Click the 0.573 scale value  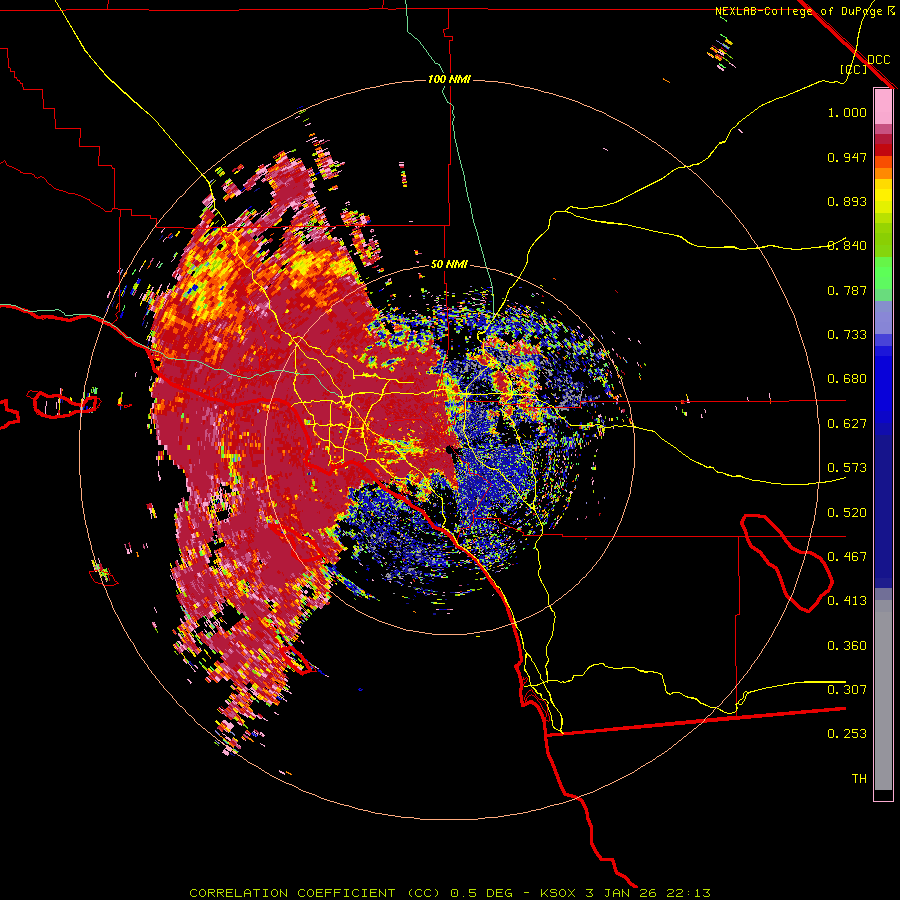[x=847, y=468]
